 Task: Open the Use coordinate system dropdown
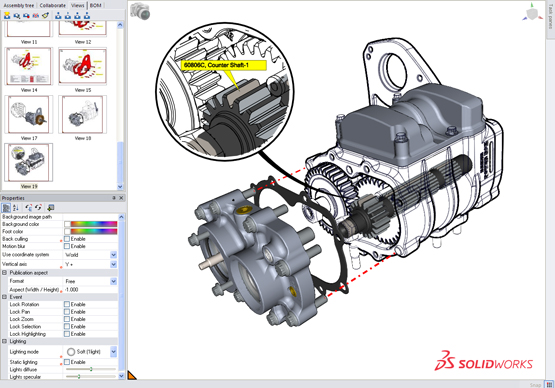point(114,255)
